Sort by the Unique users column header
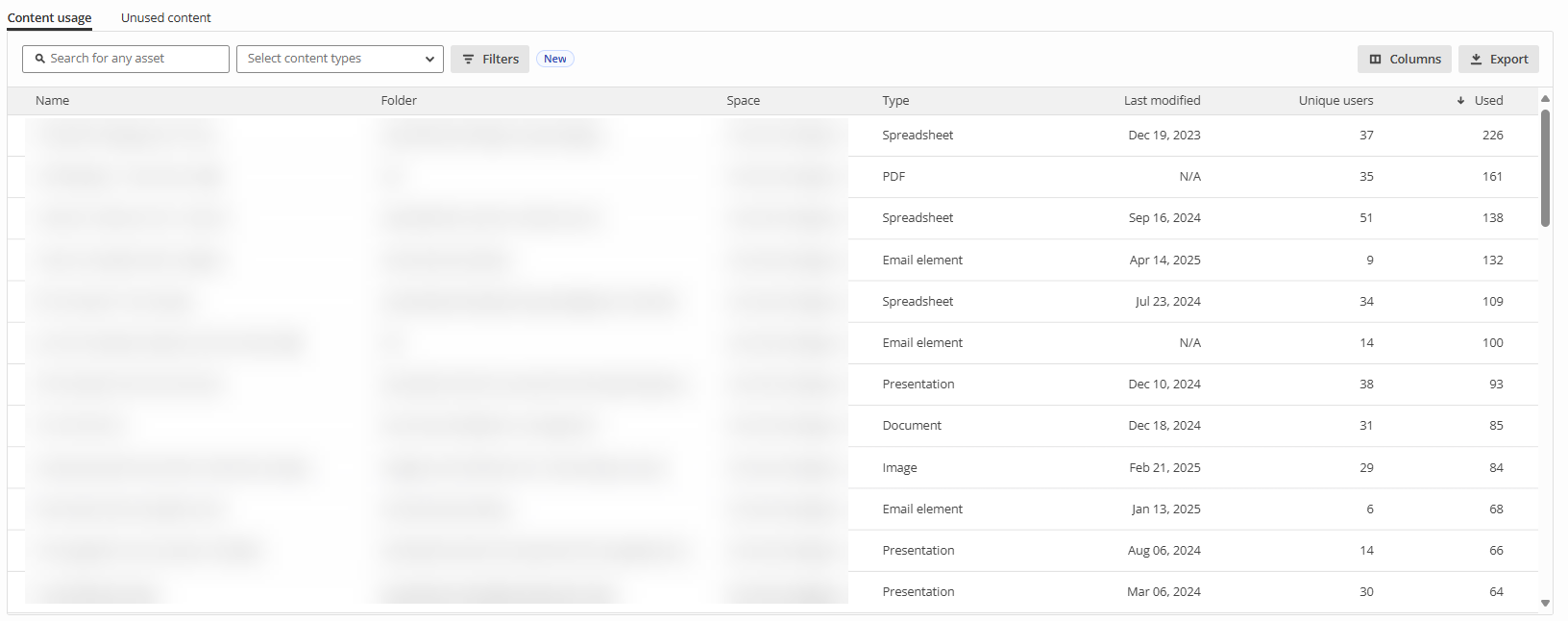 1335,101
